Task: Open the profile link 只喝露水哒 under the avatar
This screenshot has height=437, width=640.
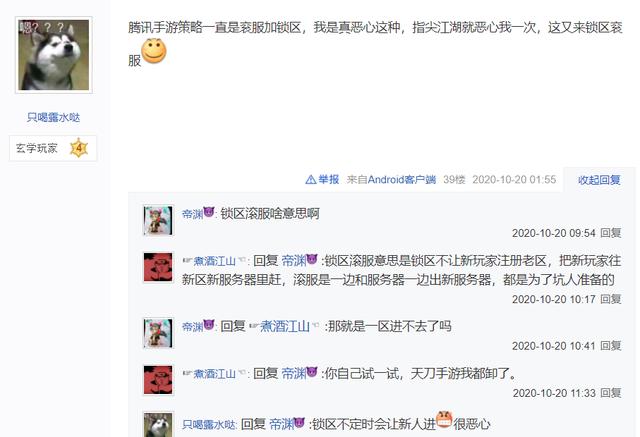Action: click(x=53, y=118)
